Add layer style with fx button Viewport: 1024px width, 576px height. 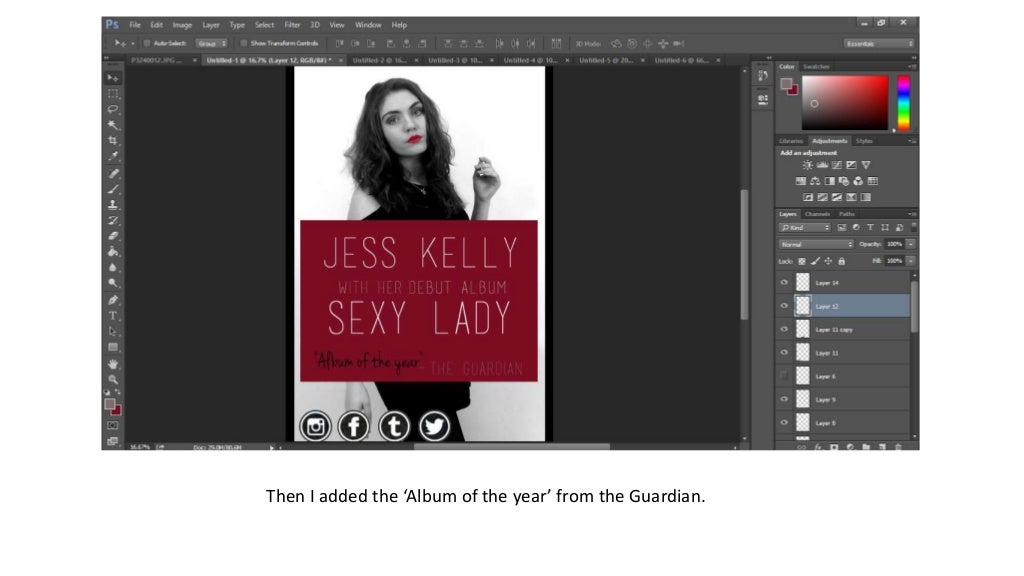tap(818, 447)
